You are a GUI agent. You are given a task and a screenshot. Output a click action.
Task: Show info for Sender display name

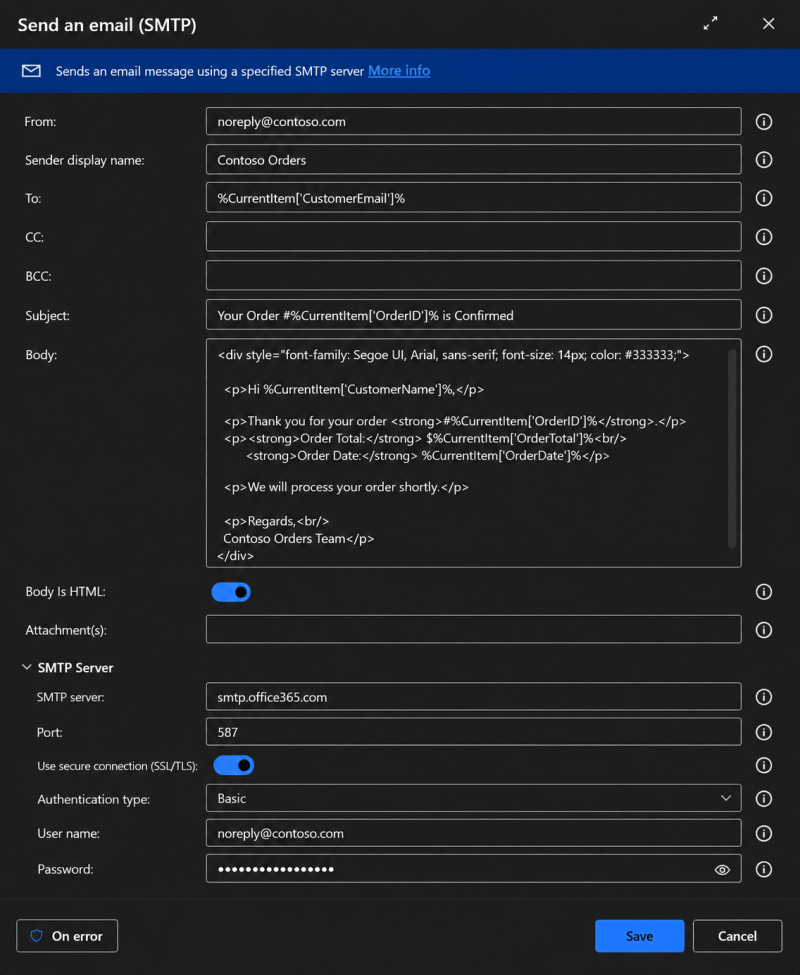click(x=763, y=160)
